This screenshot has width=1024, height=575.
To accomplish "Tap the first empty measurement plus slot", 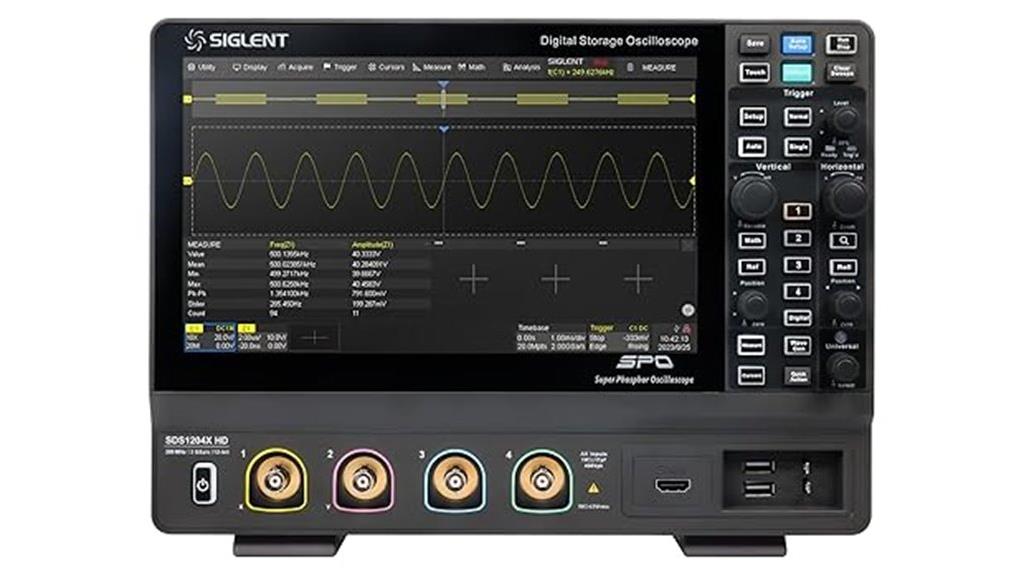I will coord(473,280).
